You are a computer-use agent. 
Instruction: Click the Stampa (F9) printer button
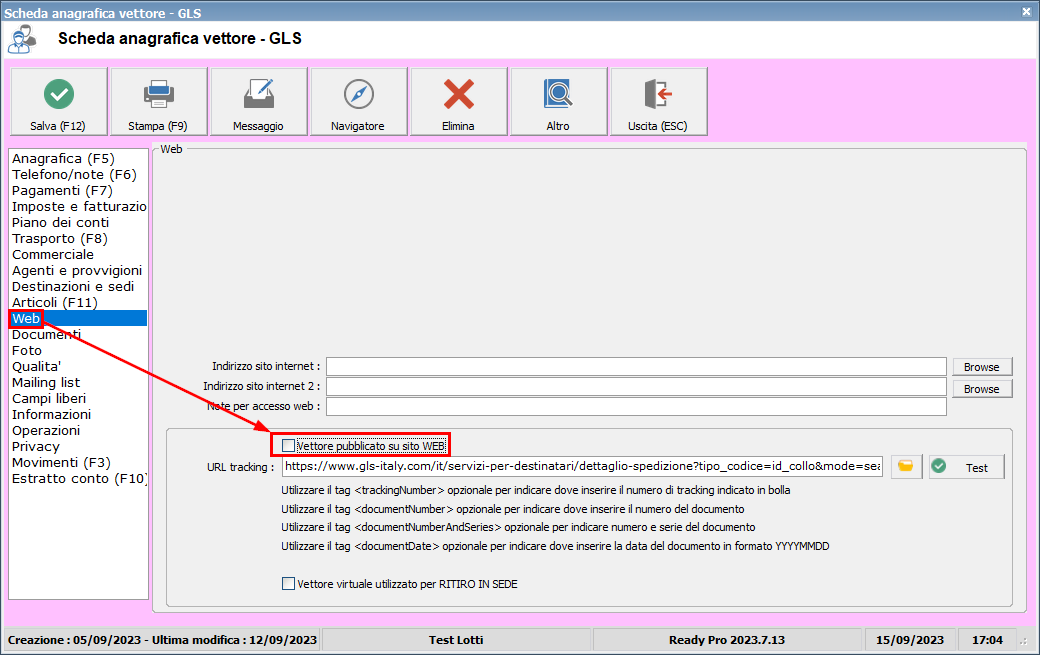point(159,101)
